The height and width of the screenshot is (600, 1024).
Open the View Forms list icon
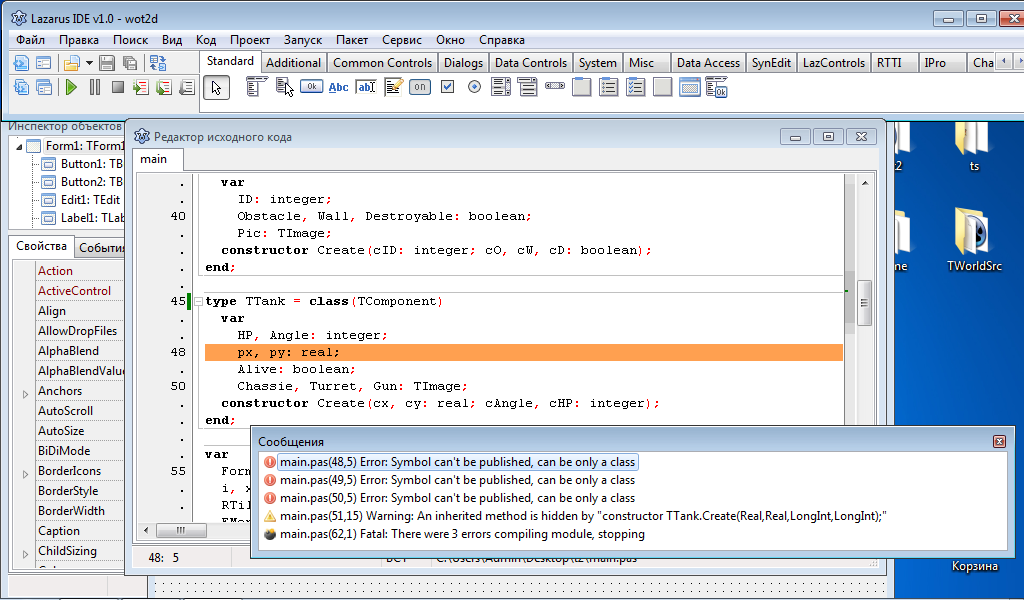(x=44, y=87)
